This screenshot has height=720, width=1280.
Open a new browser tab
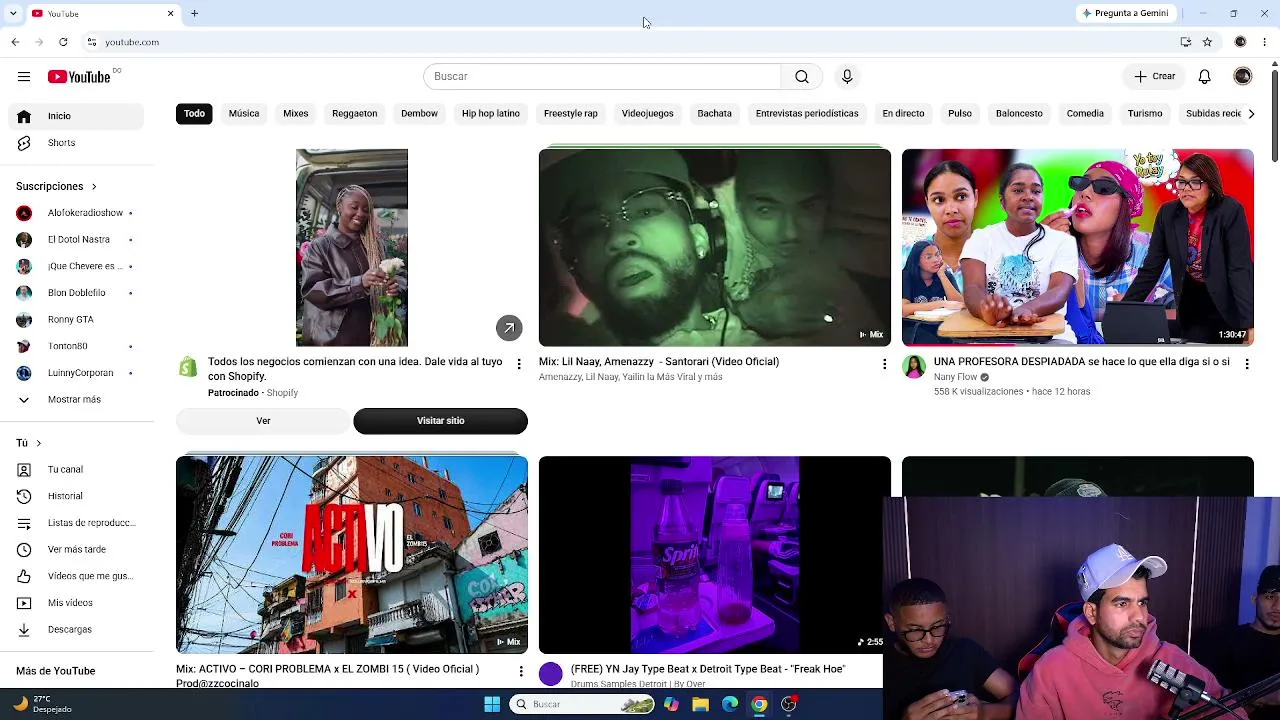click(x=195, y=13)
